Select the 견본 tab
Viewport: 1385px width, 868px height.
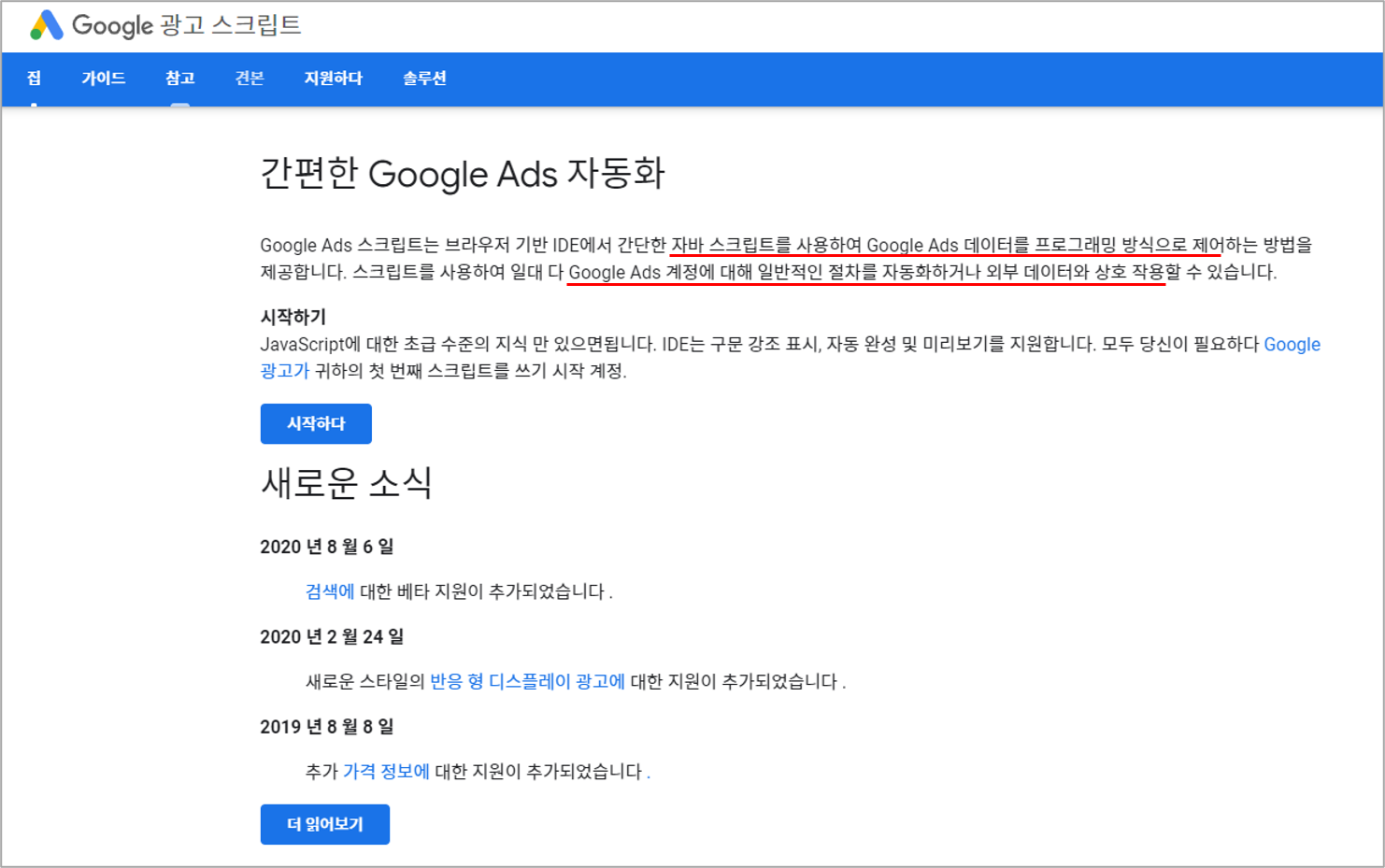(250, 78)
